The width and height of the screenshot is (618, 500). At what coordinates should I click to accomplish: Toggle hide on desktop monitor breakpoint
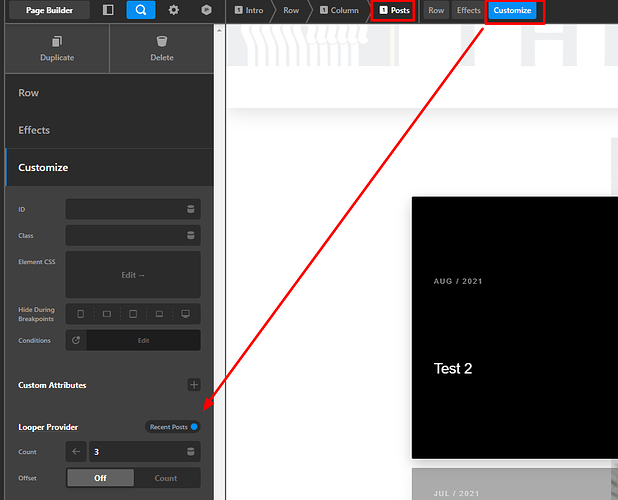[x=185, y=314]
